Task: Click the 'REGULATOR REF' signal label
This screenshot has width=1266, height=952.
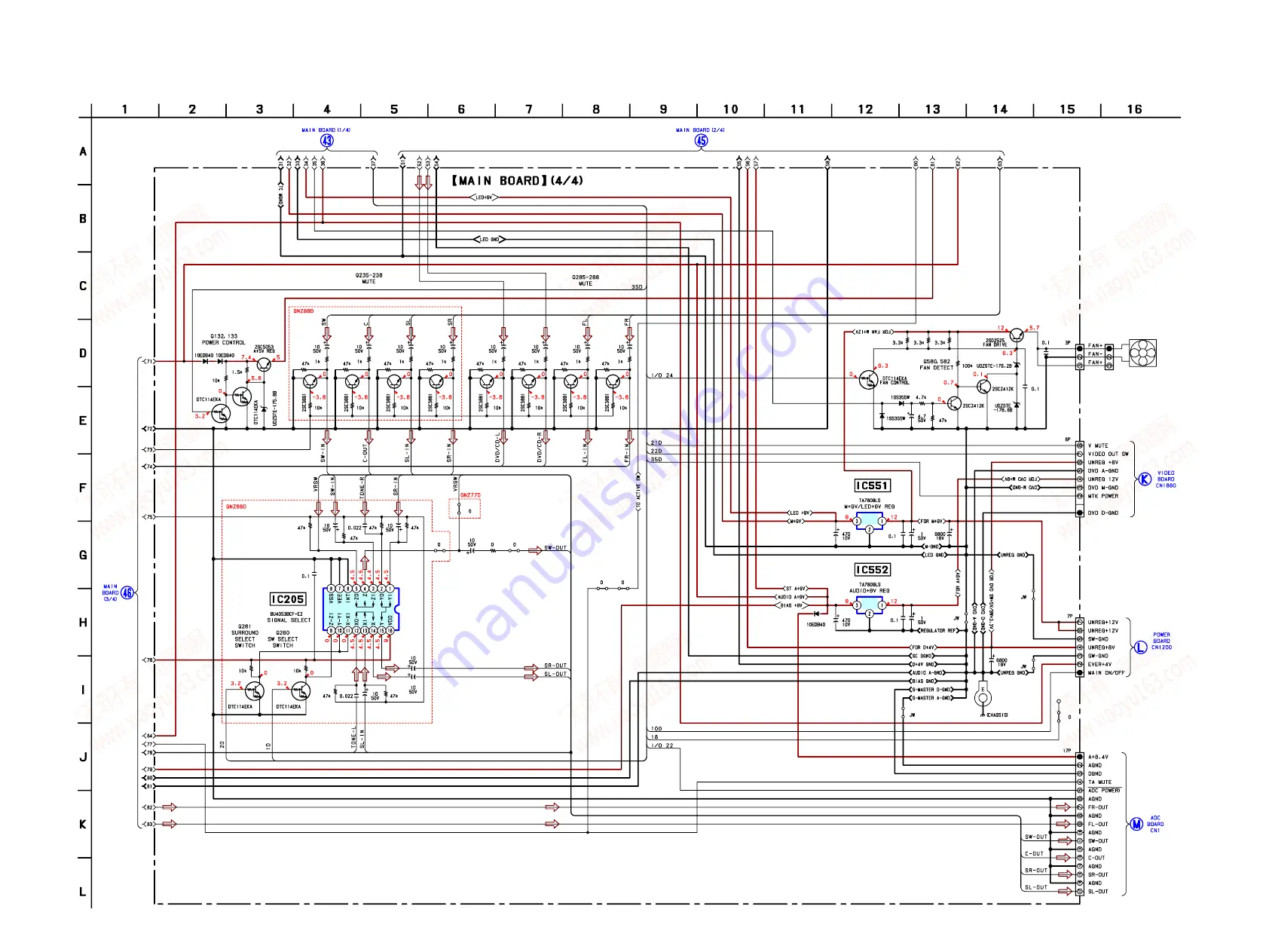Action: tap(938, 631)
